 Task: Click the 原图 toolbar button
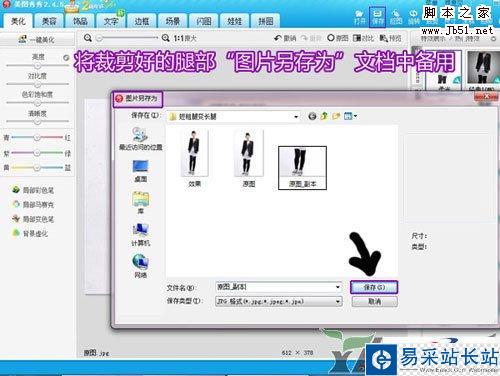[x=338, y=38]
